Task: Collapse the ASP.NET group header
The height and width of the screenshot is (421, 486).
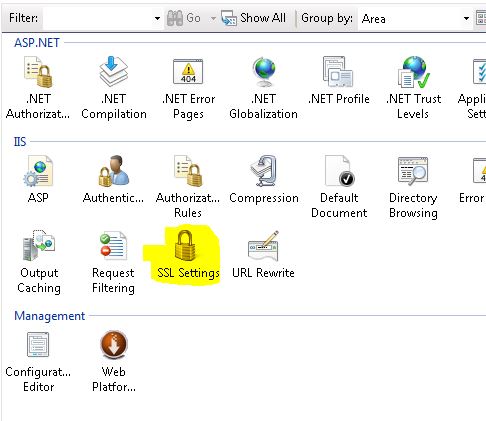Action: [x=37, y=43]
